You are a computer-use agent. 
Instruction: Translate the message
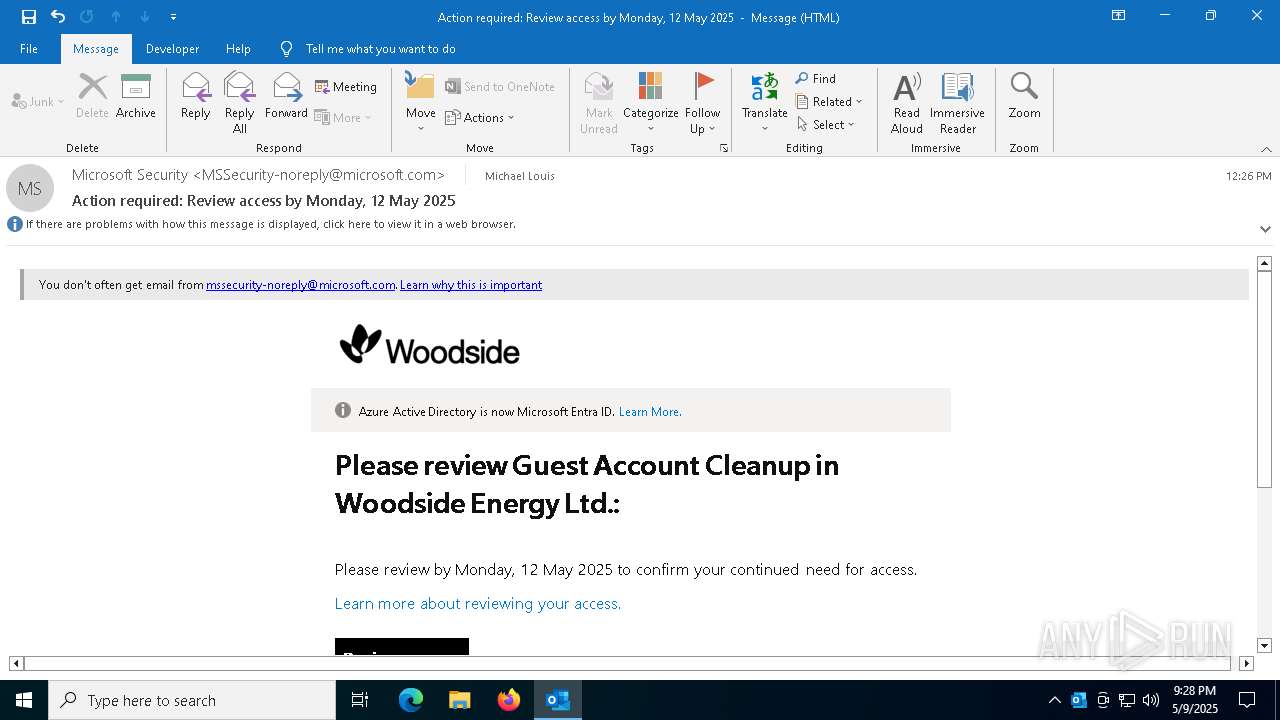click(765, 103)
